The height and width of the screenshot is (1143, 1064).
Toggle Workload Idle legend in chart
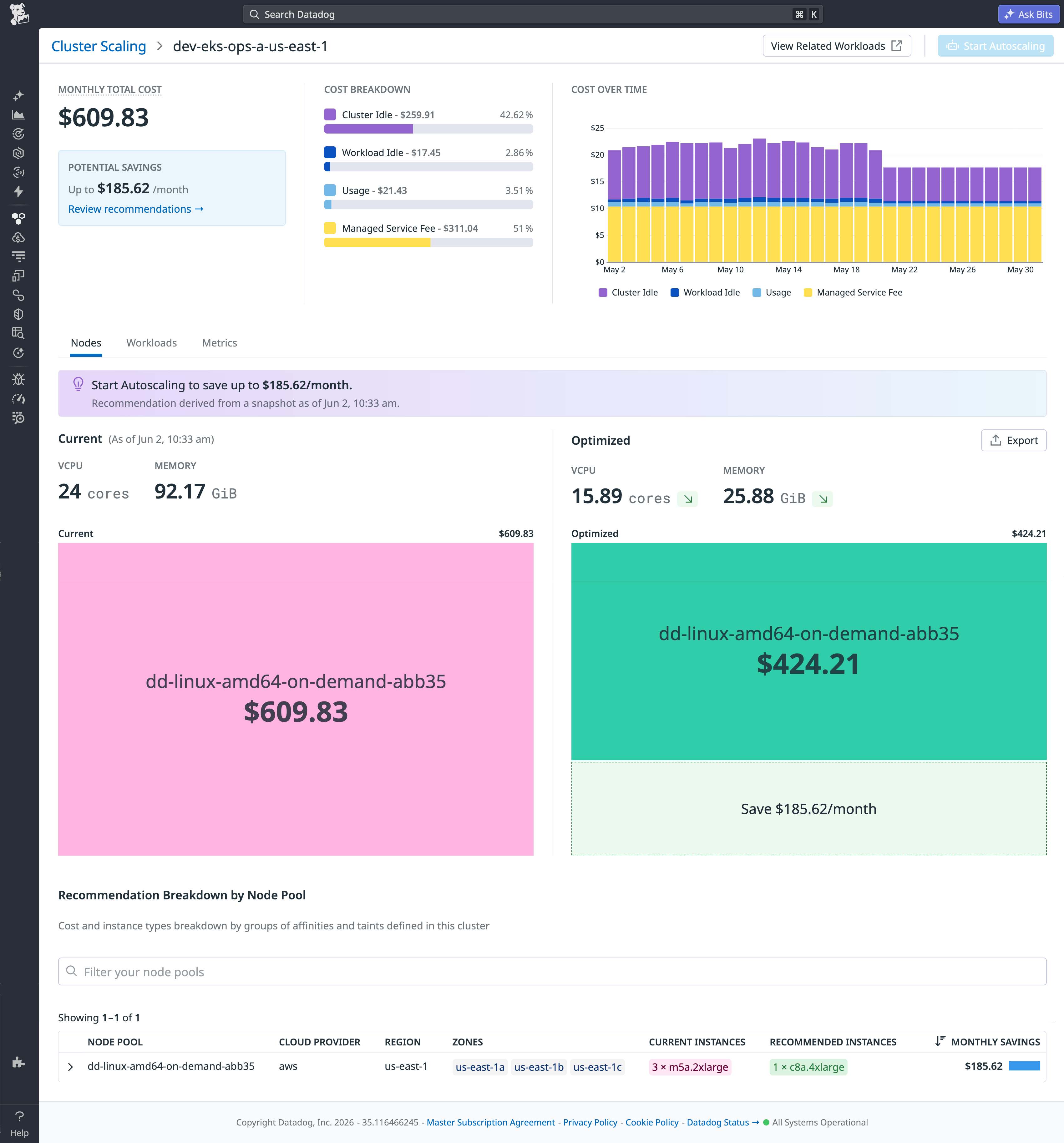pos(705,293)
